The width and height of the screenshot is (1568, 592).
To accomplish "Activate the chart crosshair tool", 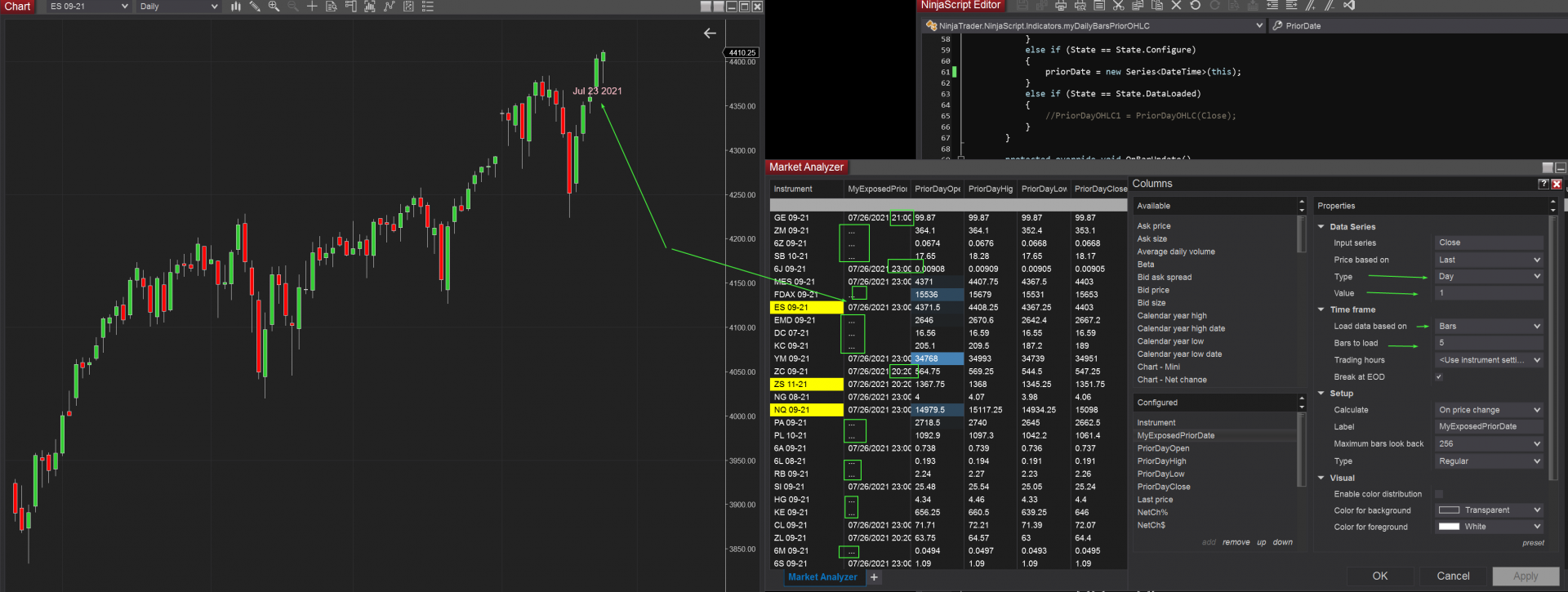I will coord(312,7).
